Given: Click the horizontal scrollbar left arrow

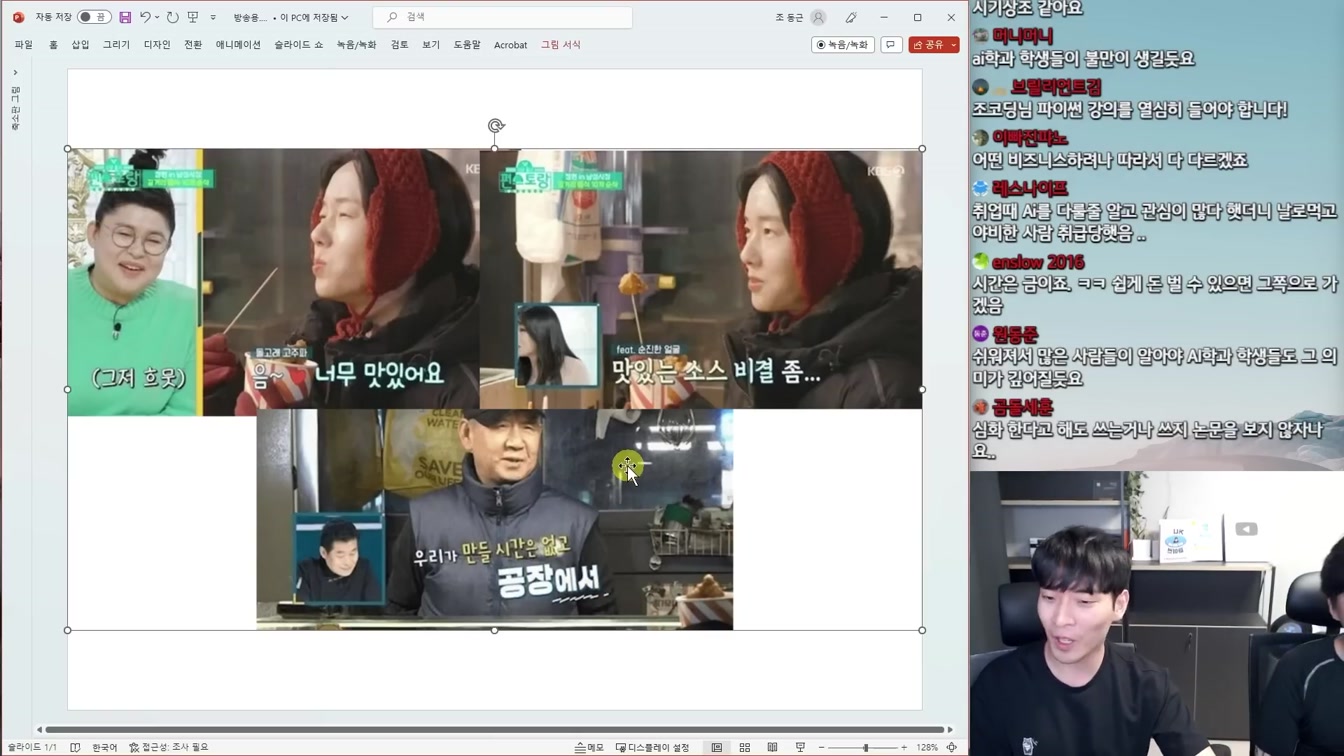Looking at the screenshot, I should point(39,730).
